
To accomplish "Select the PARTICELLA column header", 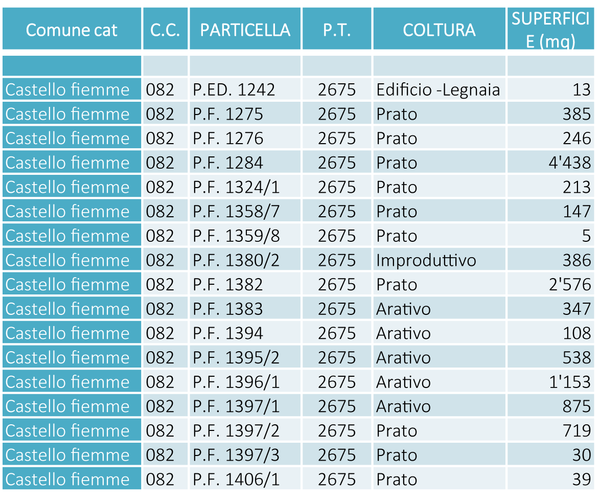I will pos(245,29).
